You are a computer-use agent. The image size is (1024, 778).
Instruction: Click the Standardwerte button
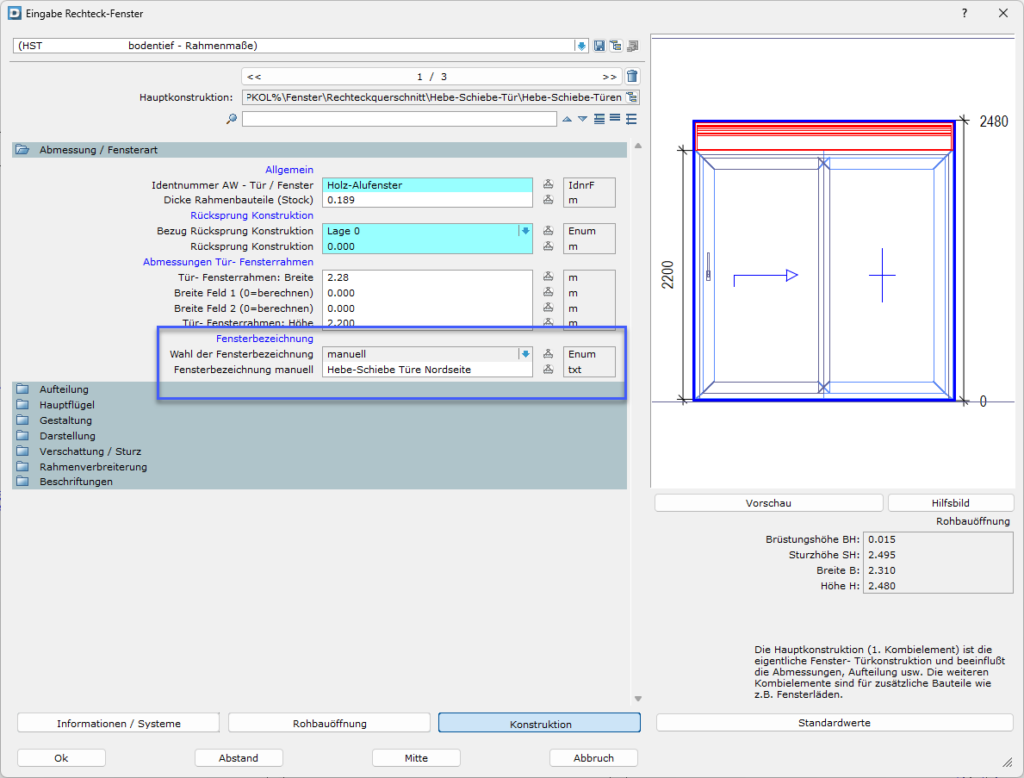[834, 723]
